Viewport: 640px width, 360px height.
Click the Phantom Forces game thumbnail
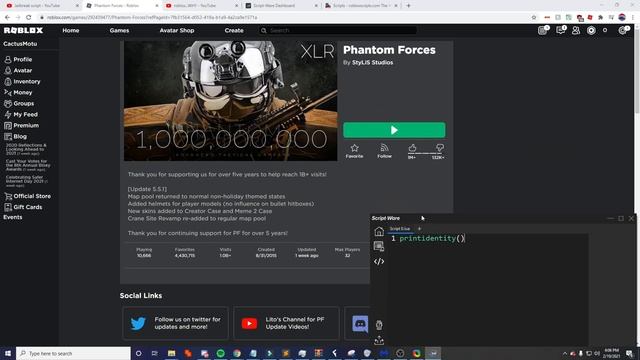coord(231,101)
